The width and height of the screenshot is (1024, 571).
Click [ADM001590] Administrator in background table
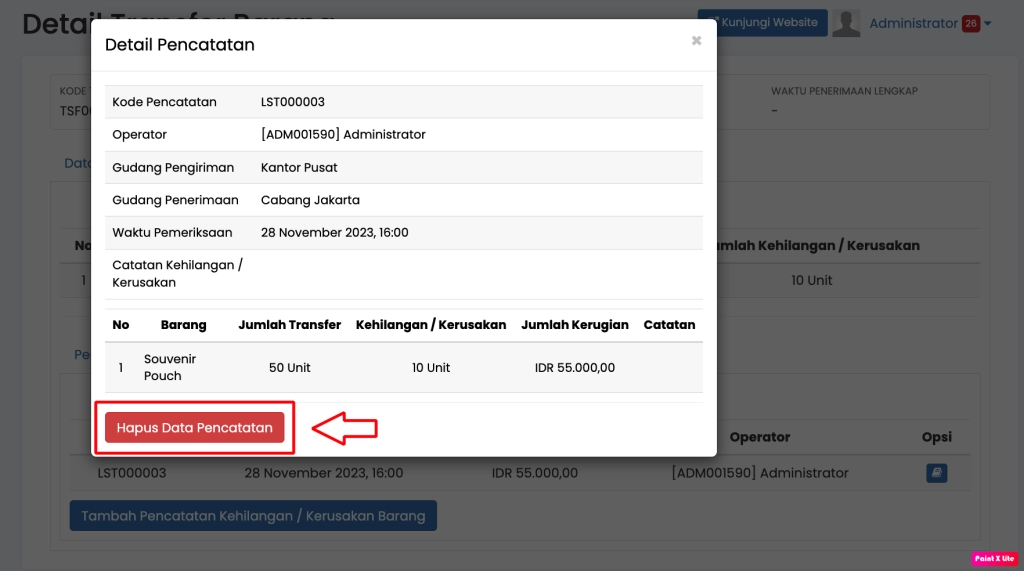pos(760,473)
